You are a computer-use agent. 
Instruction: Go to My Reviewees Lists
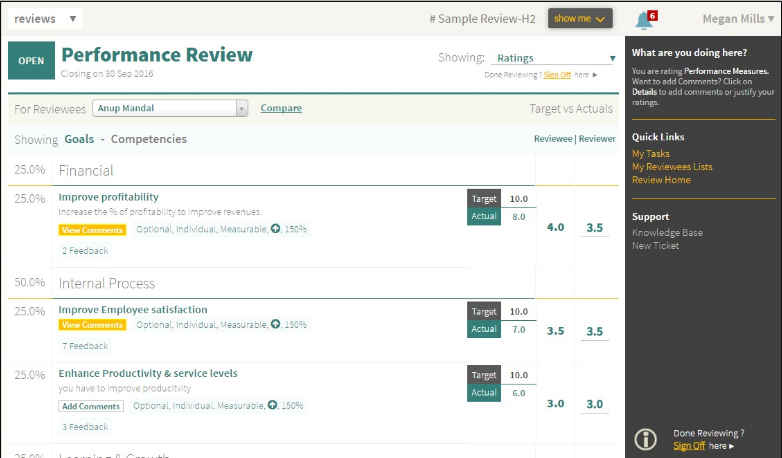pos(672,167)
